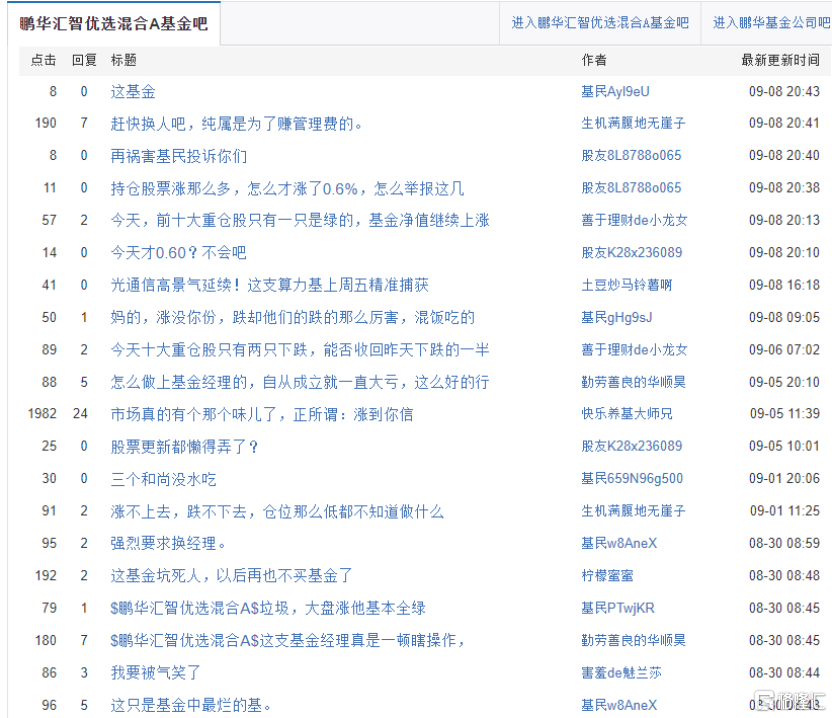View author 生机满腹地无崖子 on 涨不上去 row

coord(634,511)
